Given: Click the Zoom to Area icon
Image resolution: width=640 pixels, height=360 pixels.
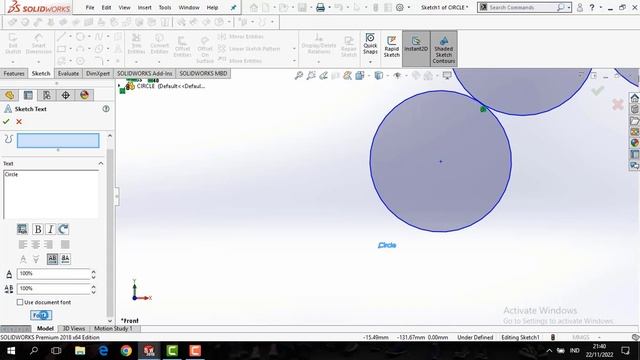Looking at the screenshot, I should point(311,76).
